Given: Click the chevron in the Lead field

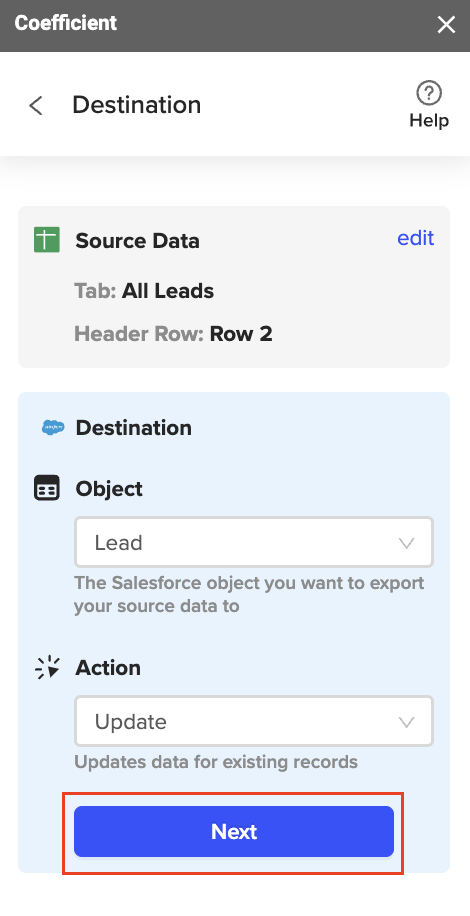Looking at the screenshot, I should pos(406,543).
